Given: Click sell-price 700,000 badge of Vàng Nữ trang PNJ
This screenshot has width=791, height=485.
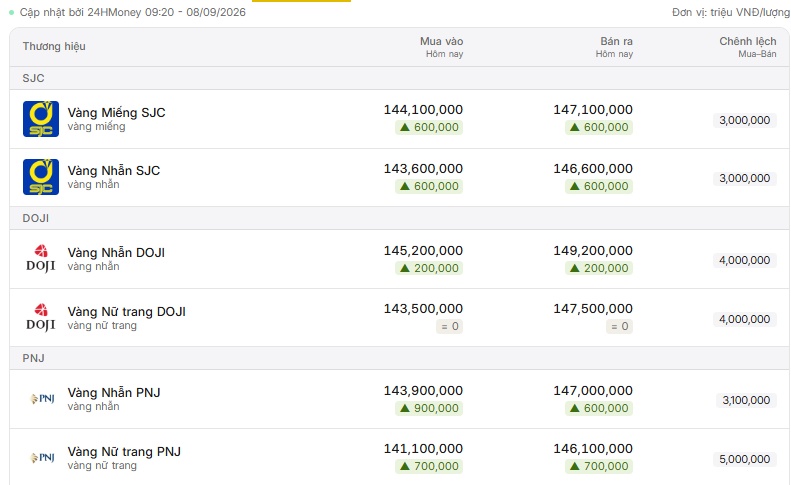Looking at the screenshot, I should tap(599, 466).
